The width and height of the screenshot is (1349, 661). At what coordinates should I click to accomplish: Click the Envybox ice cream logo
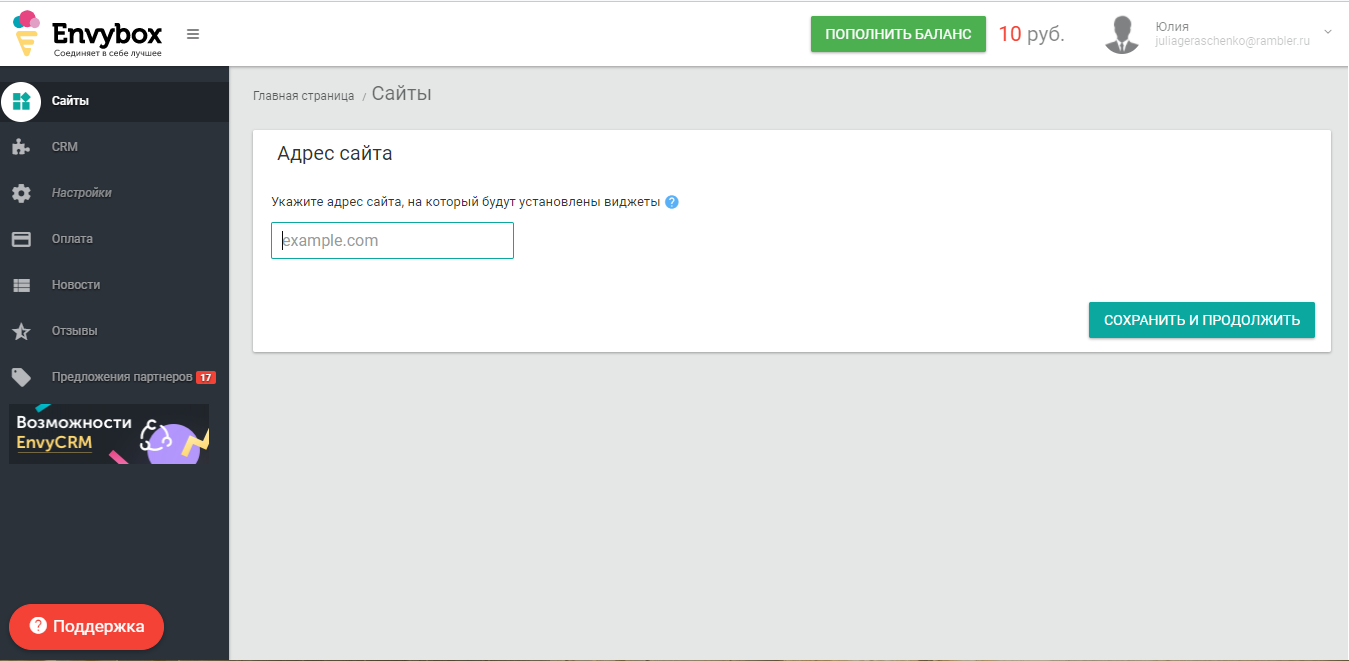pos(27,32)
